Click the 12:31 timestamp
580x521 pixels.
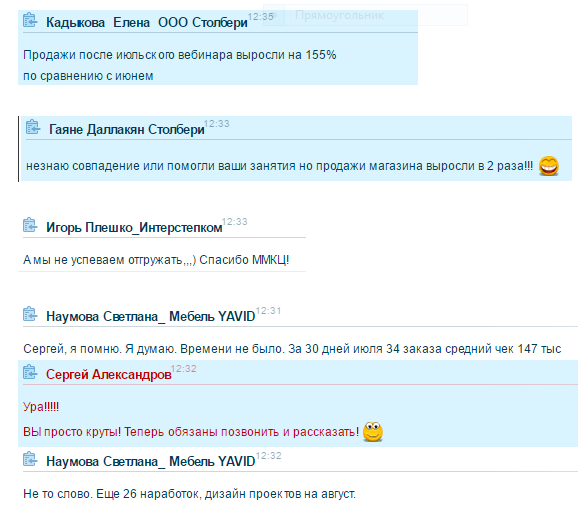[x=269, y=311]
